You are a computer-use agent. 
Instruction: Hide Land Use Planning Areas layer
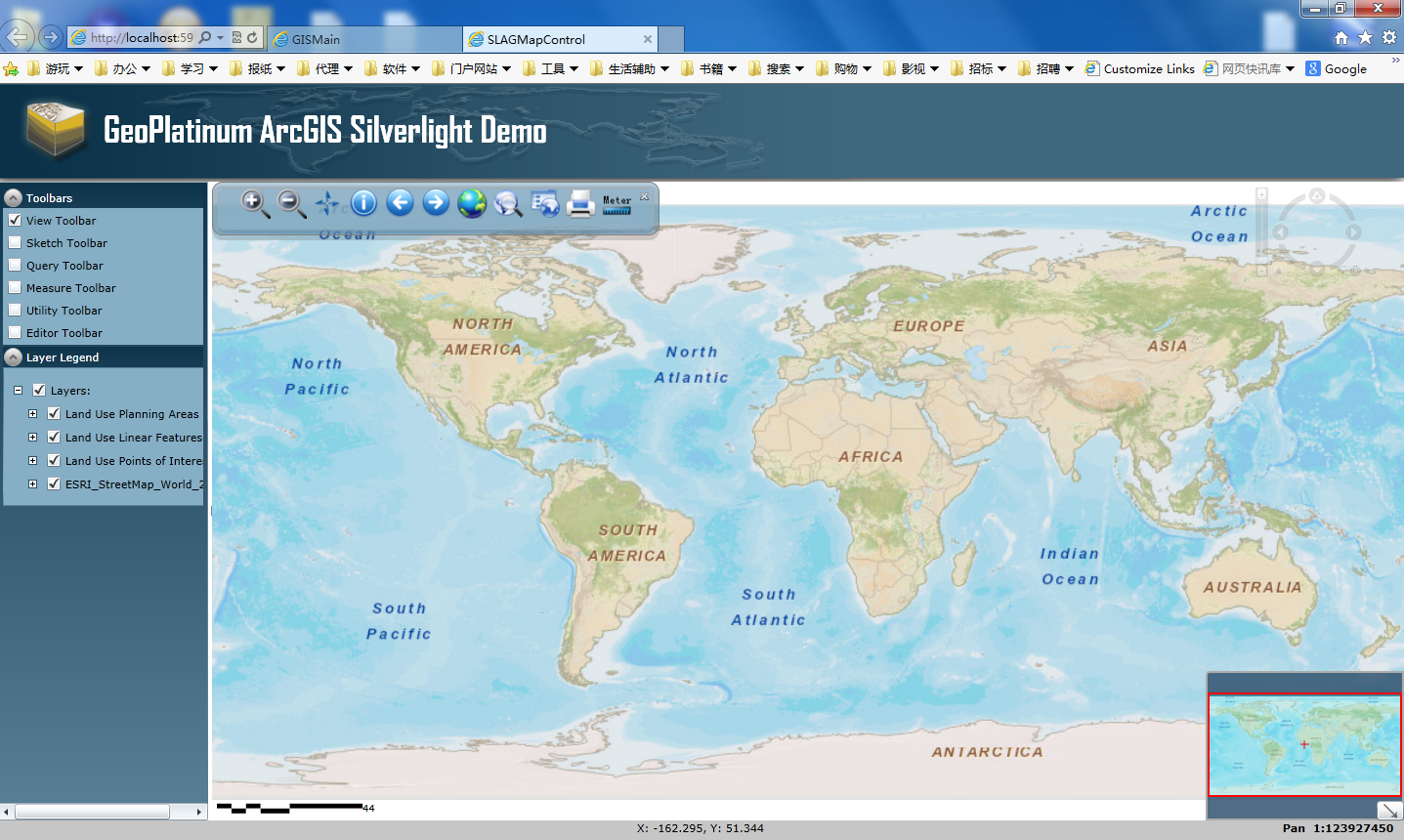click(54, 413)
